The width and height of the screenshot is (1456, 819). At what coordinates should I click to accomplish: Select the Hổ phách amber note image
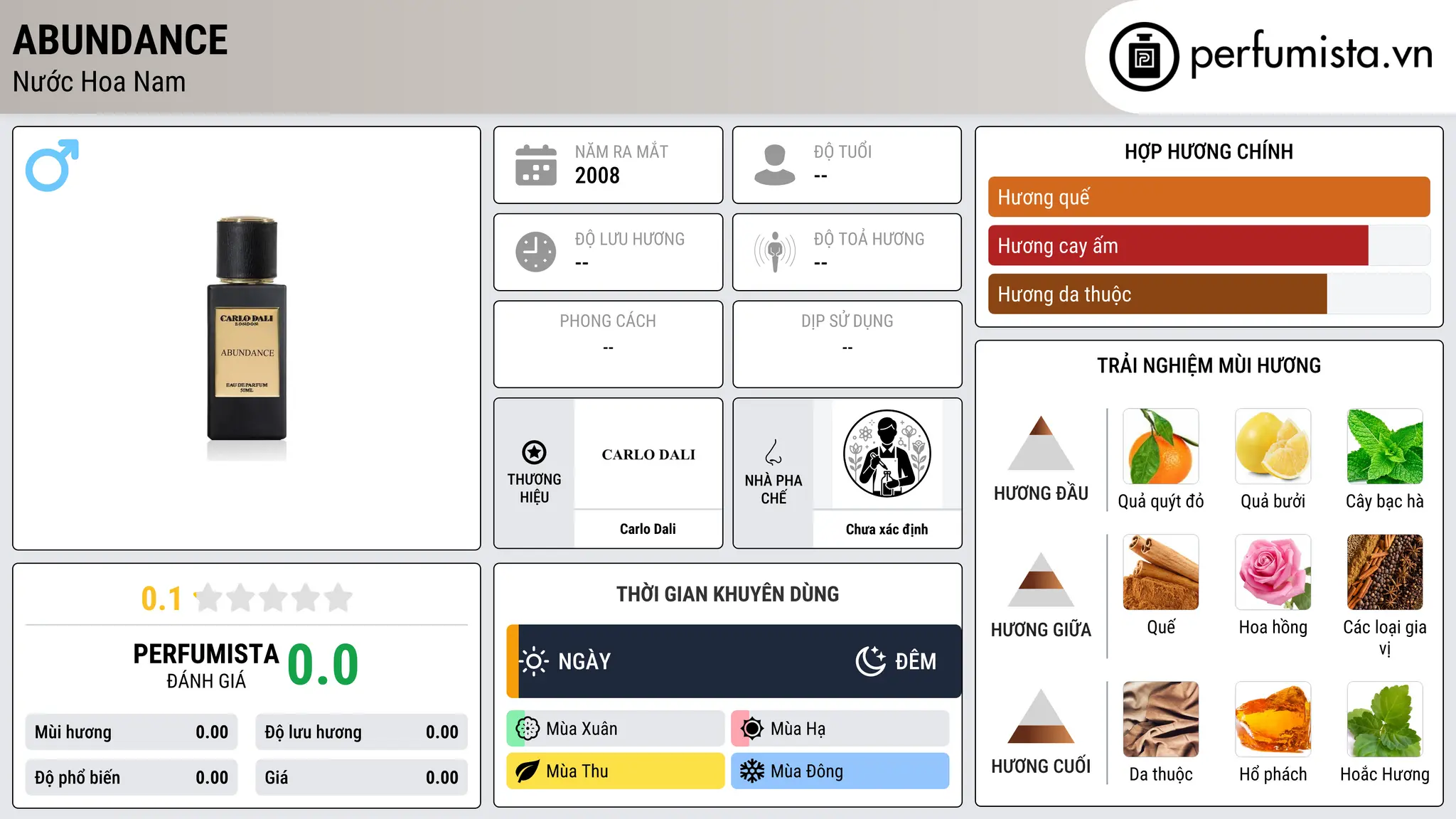(1273, 719)
